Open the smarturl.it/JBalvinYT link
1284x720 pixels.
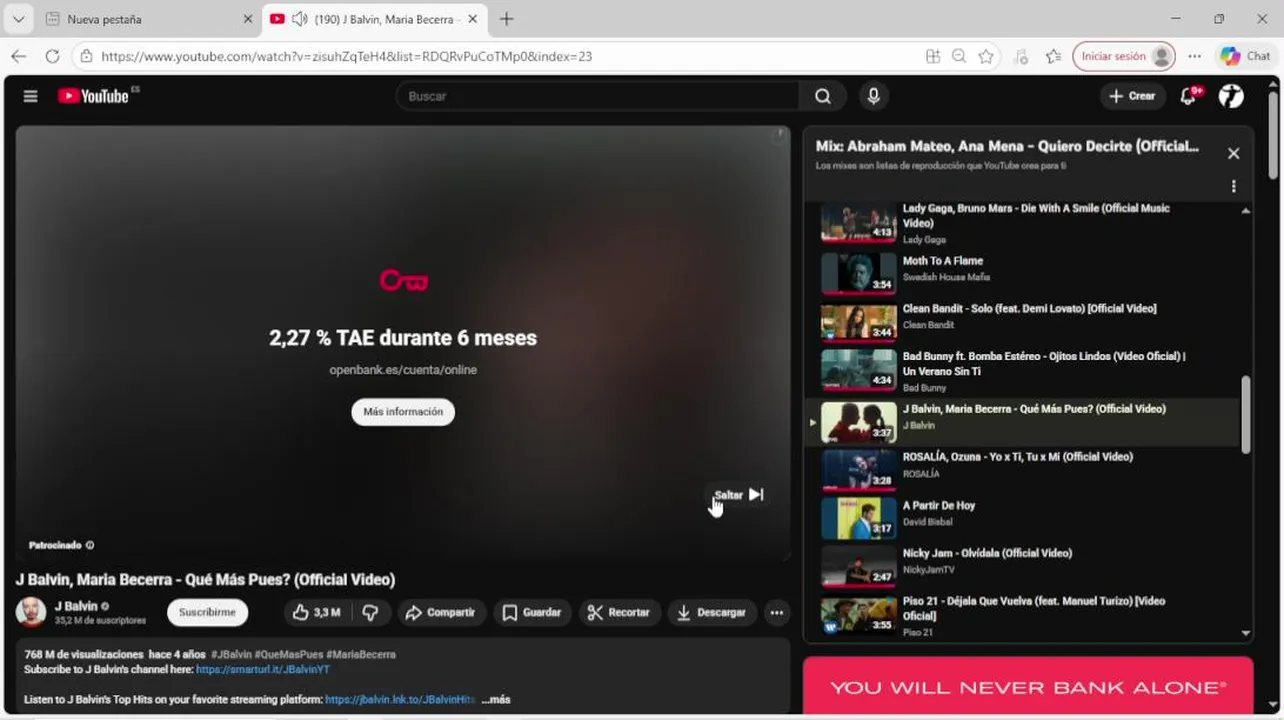(263, 669)
